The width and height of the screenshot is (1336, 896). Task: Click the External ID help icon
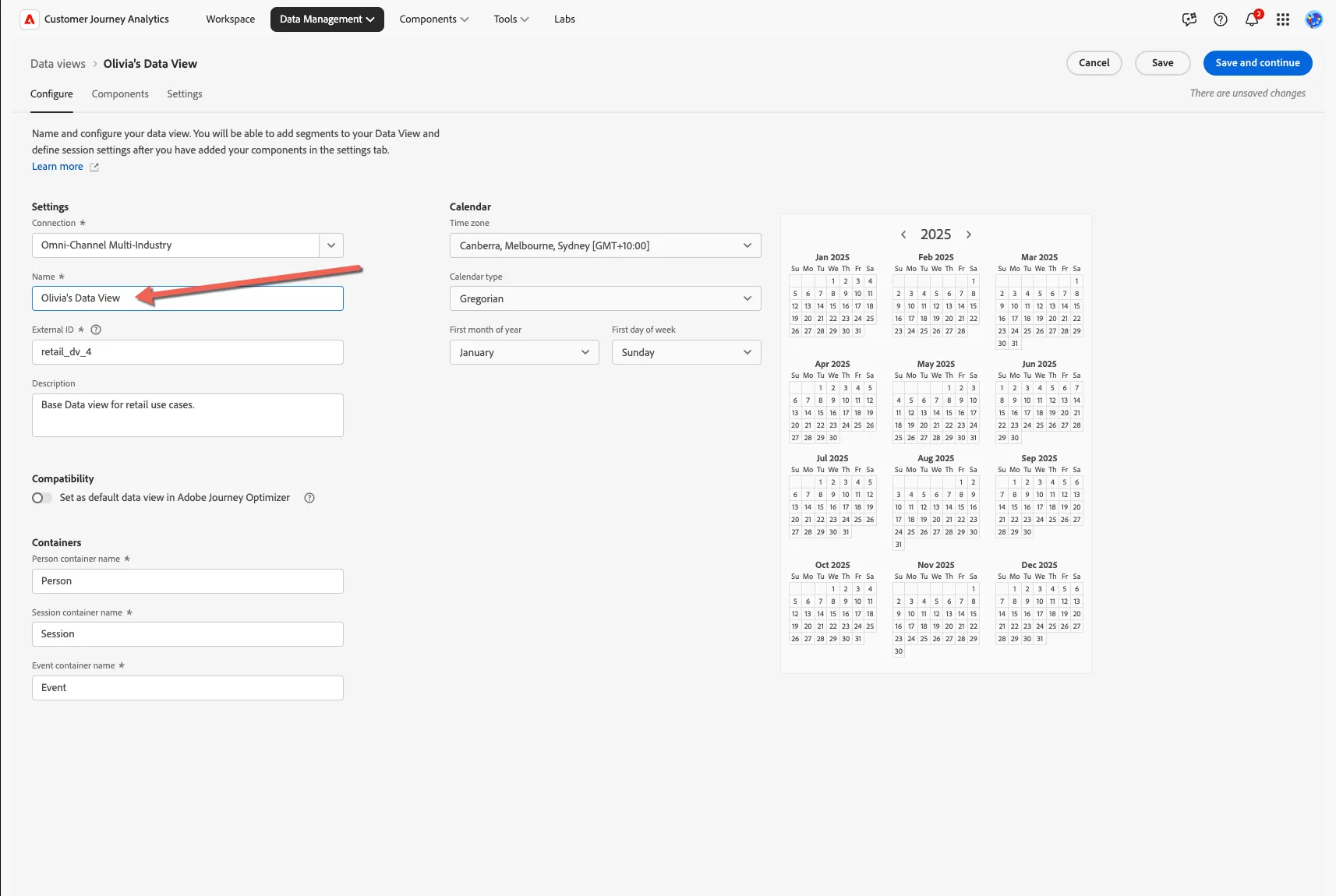point(96,330)
